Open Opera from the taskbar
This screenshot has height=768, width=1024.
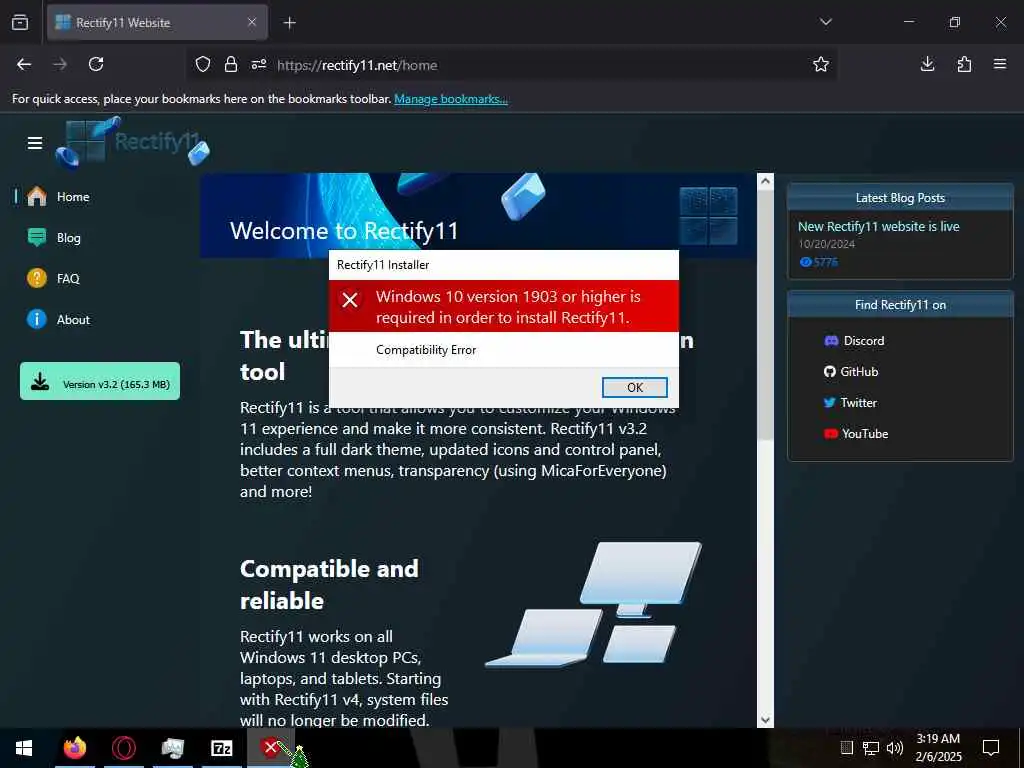[x=123, y=748]
